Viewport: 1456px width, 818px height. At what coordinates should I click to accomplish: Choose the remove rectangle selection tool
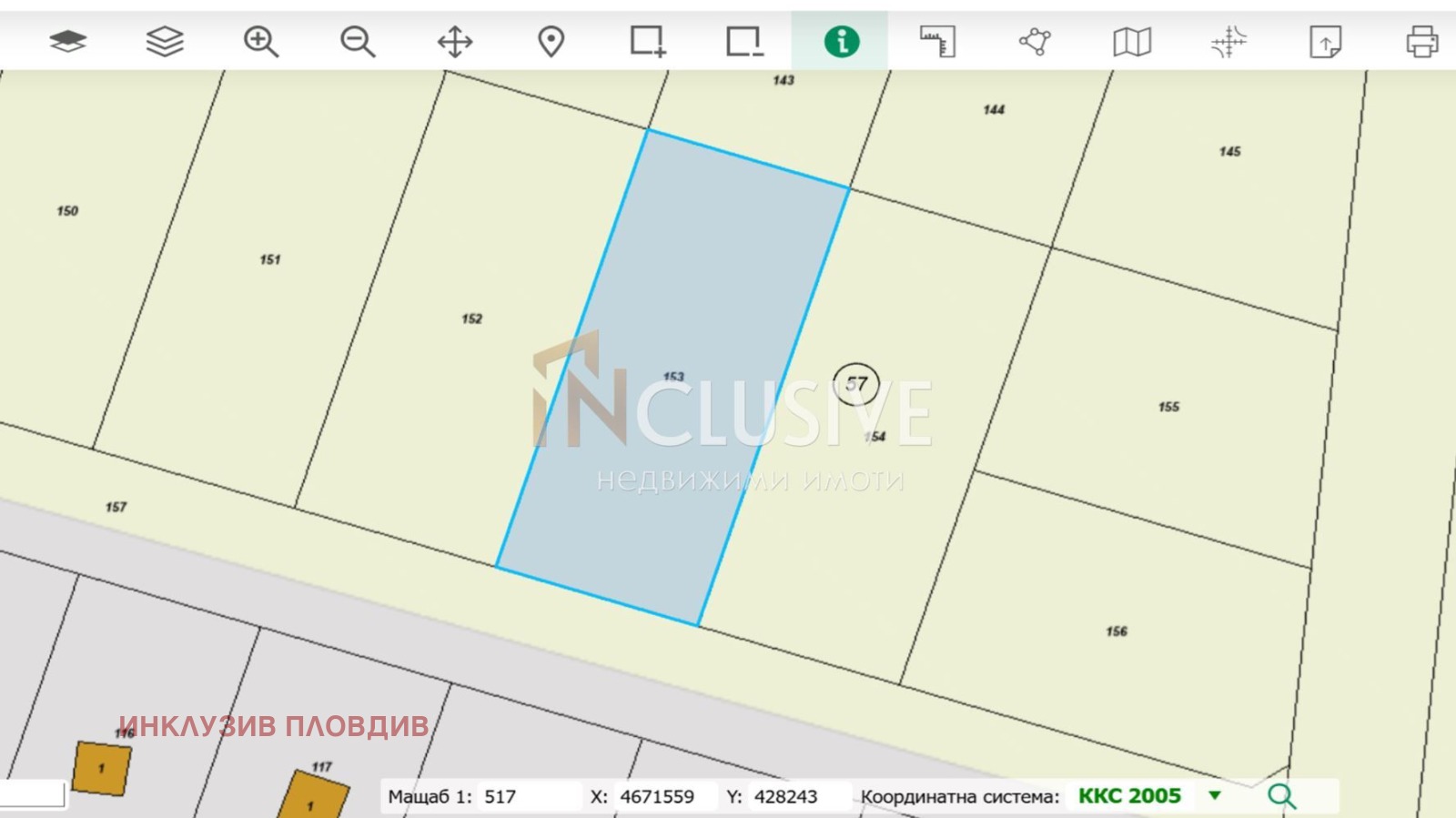tap(744, 41)
